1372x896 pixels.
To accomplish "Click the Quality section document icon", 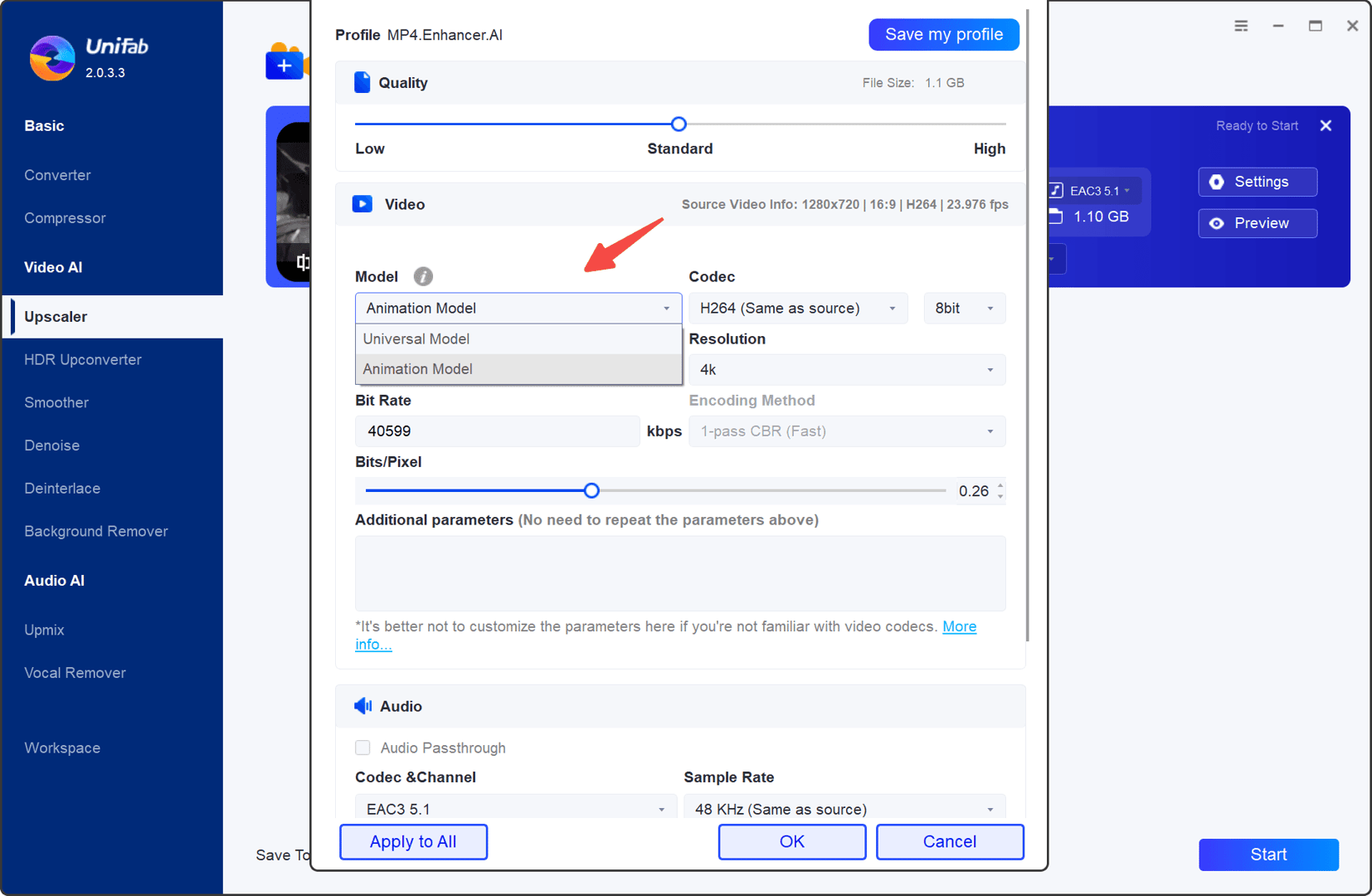I will point(362,82).
